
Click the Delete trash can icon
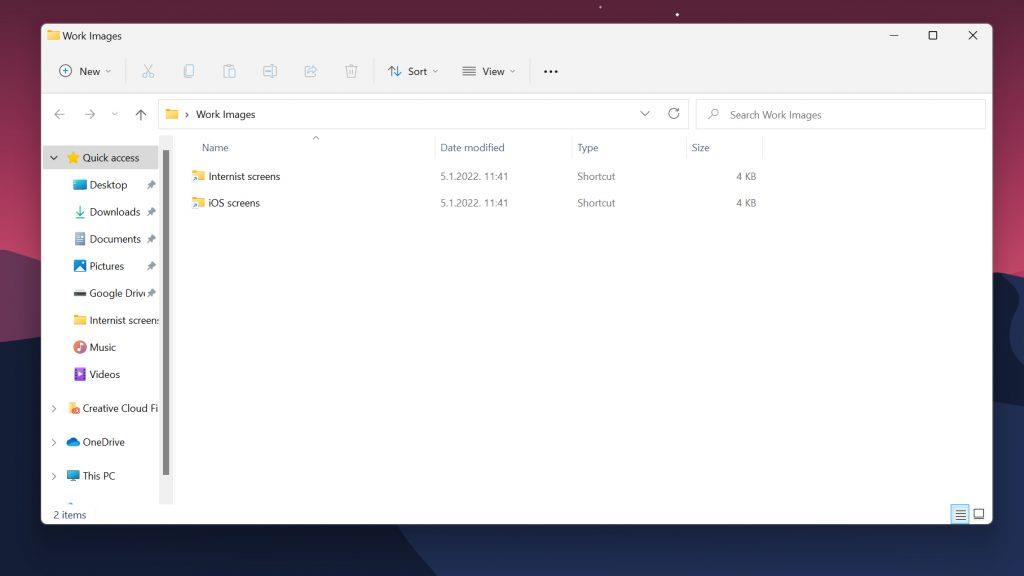coord(351,71)
